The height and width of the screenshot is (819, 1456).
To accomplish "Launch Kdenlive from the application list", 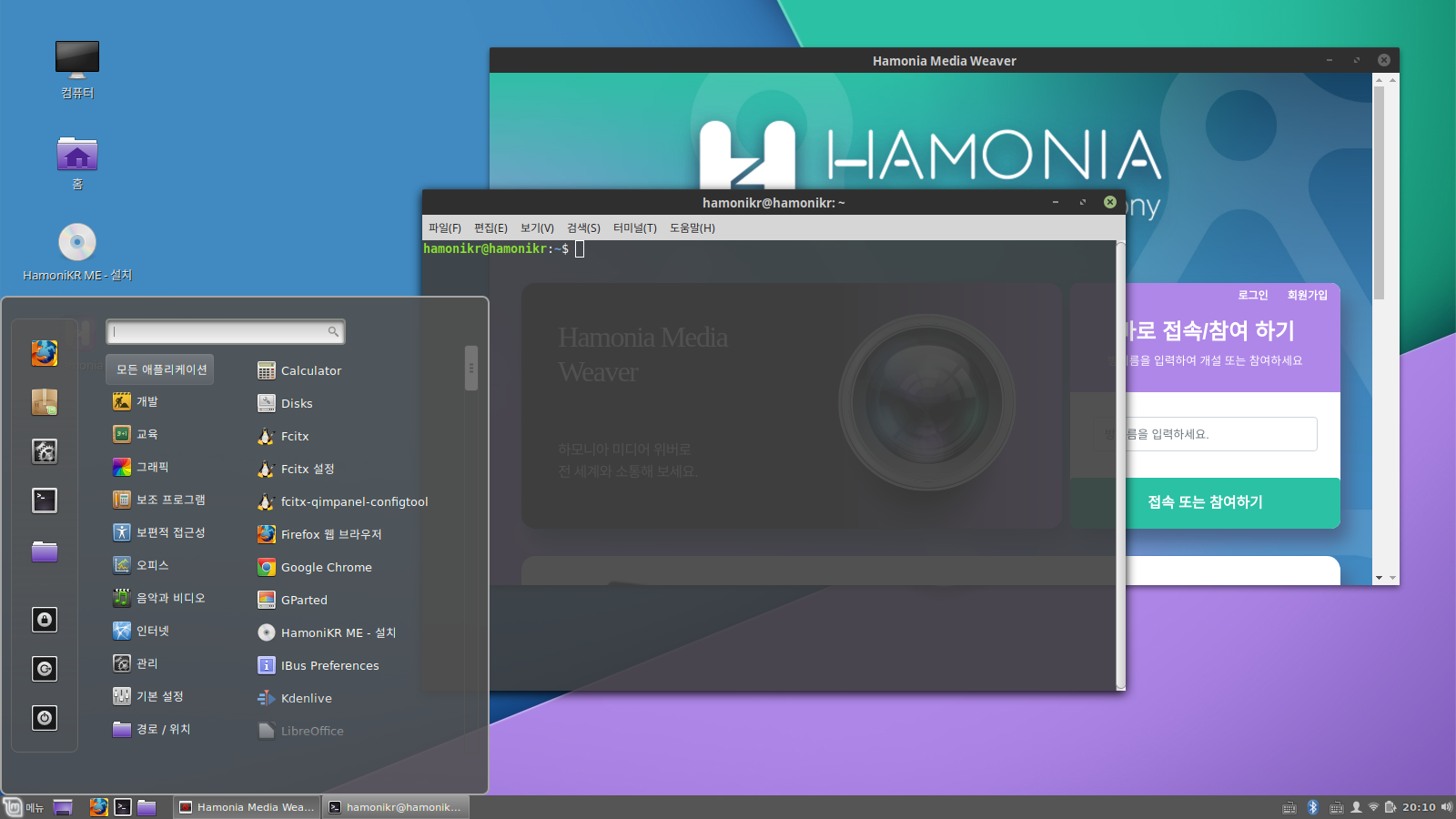I will (306, 699).
